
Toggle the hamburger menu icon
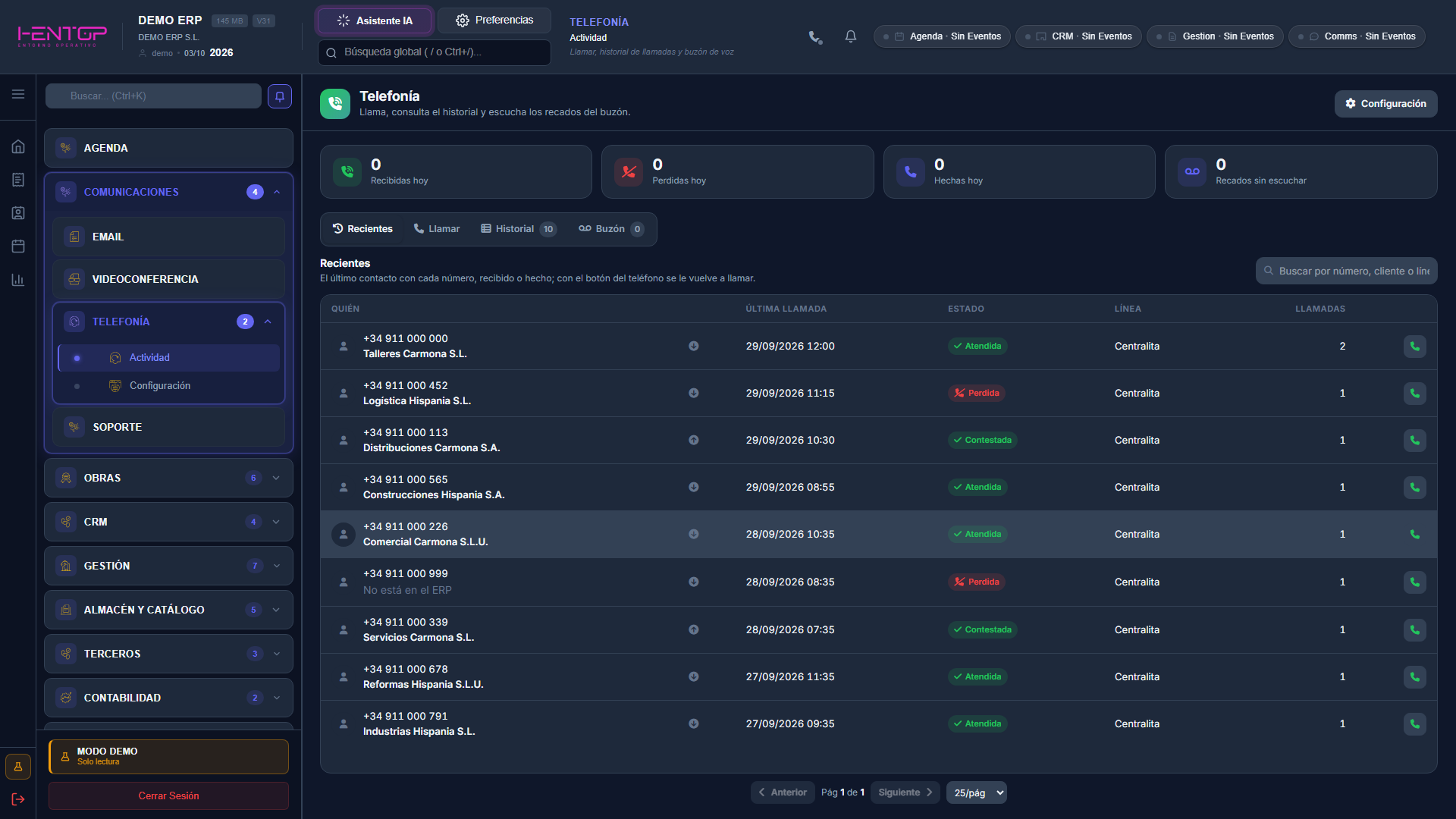pos(18,94)
